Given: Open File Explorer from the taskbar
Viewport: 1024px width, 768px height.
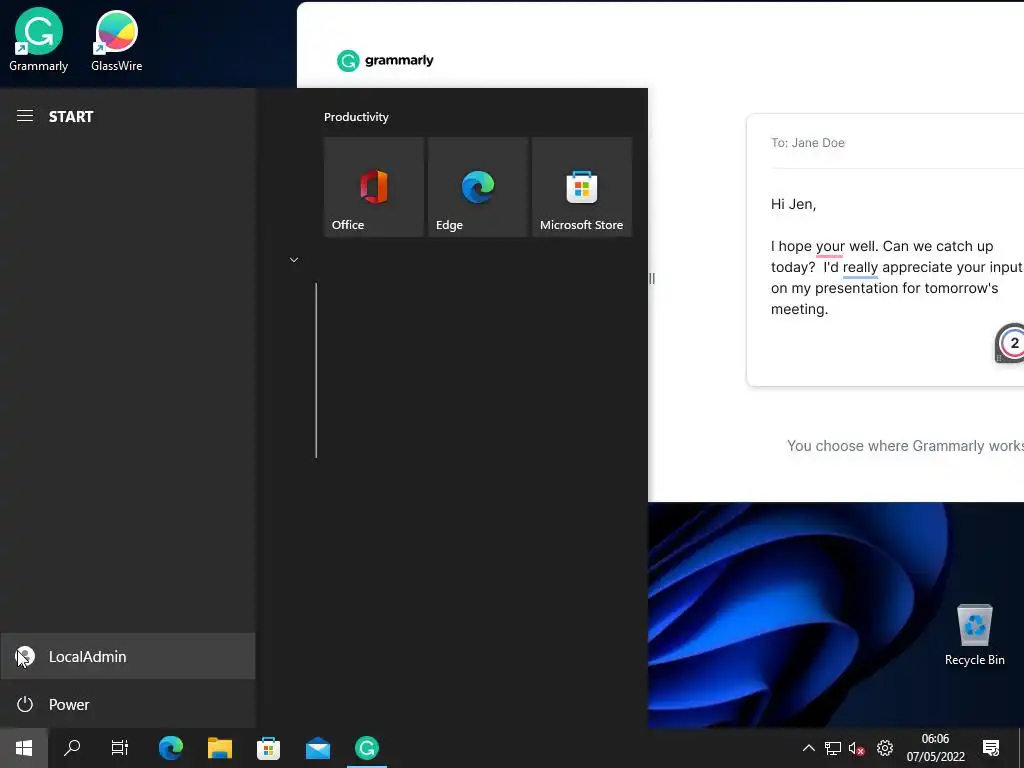Looking at the screenshot, I should tap(220, 748).
